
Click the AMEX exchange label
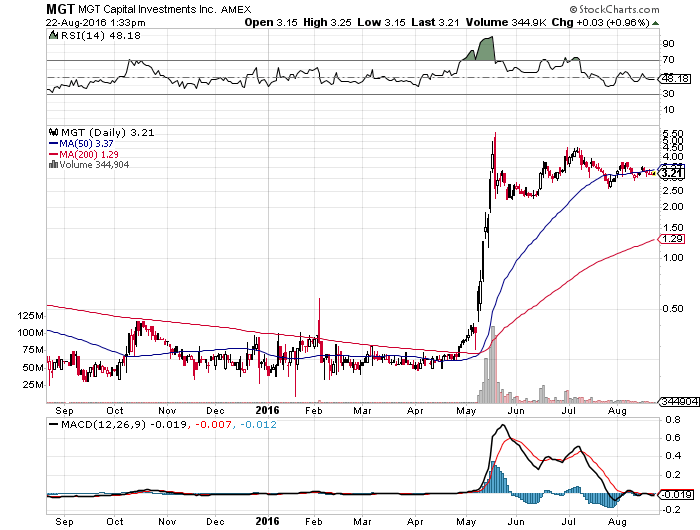tap(236, 9)
